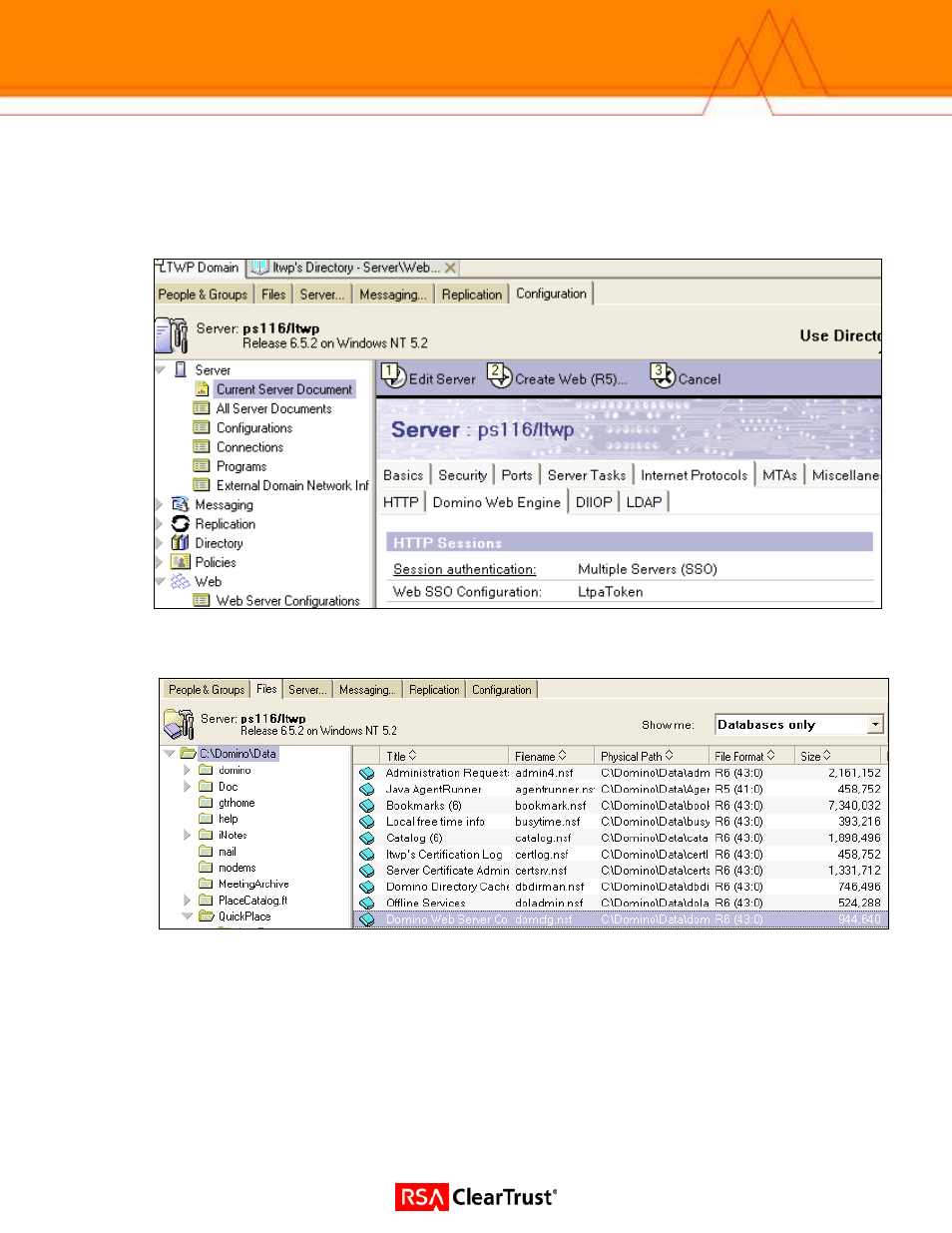Switch to the LTWP Domain window tab
The height and width of the screenshot is (1233, 952).
click(200, 268)
